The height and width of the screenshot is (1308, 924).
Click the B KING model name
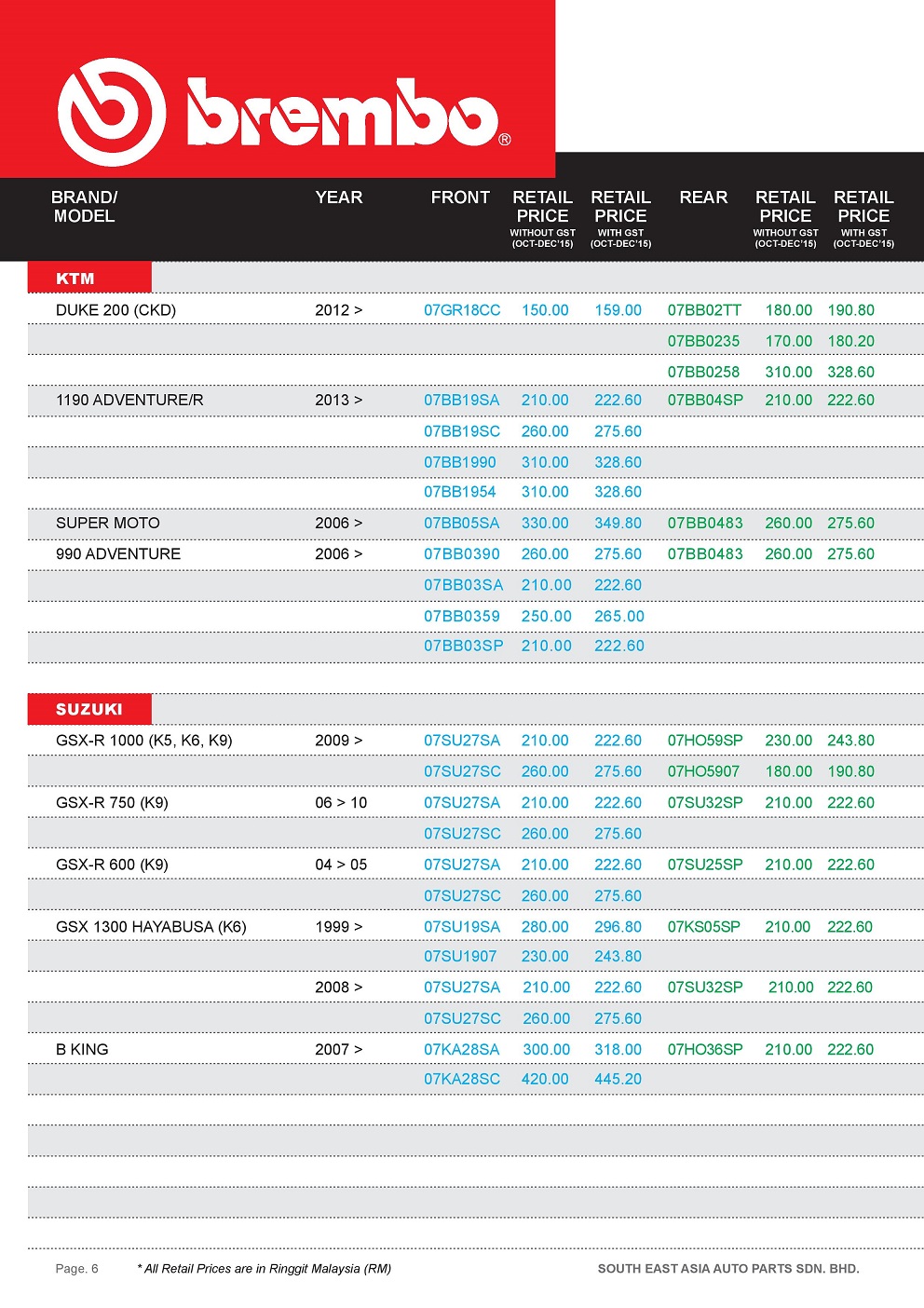[x=82, y=1049]
